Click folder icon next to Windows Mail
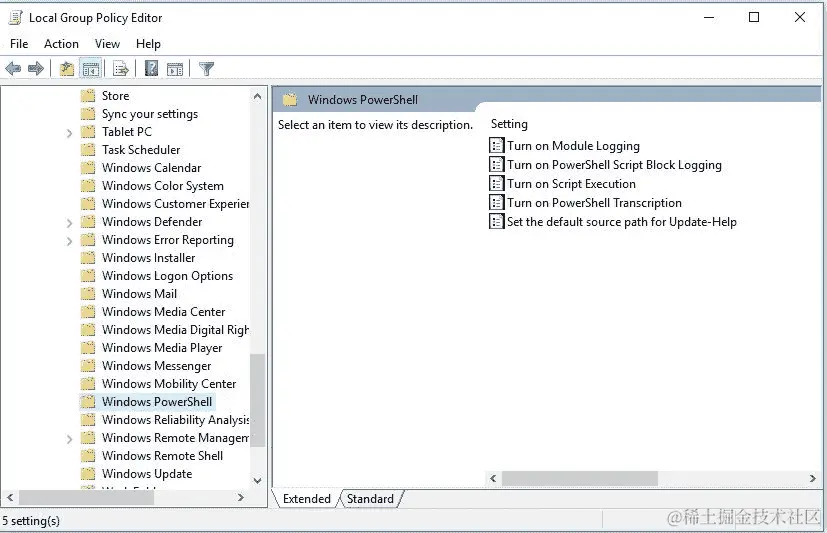The width and height of the screenshot is (827, 533). (88, 293)
